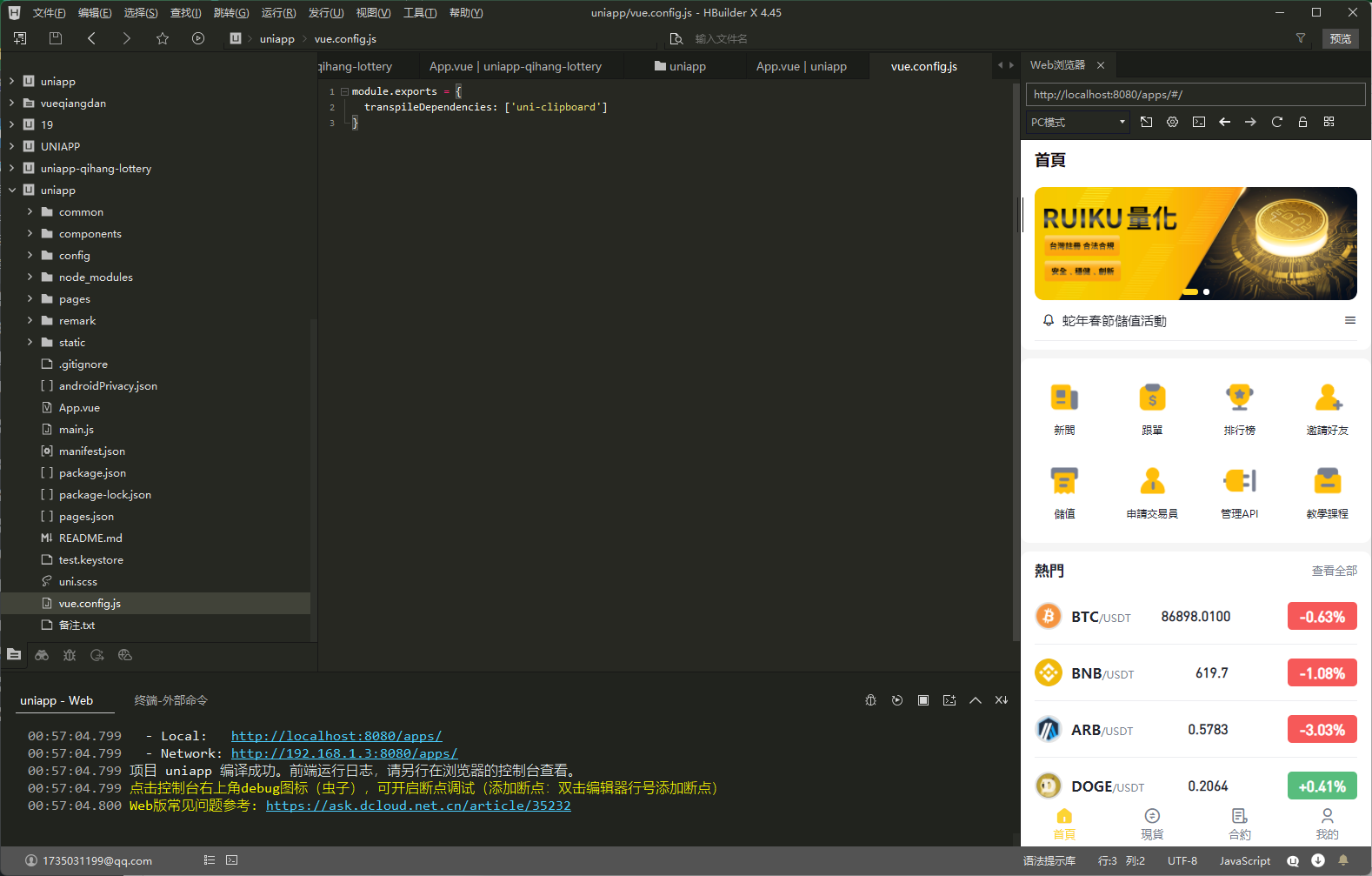Toggle the lock icon in browser toolbar
Viewport: 1372px width, 876px height.
click(1302, 122)
